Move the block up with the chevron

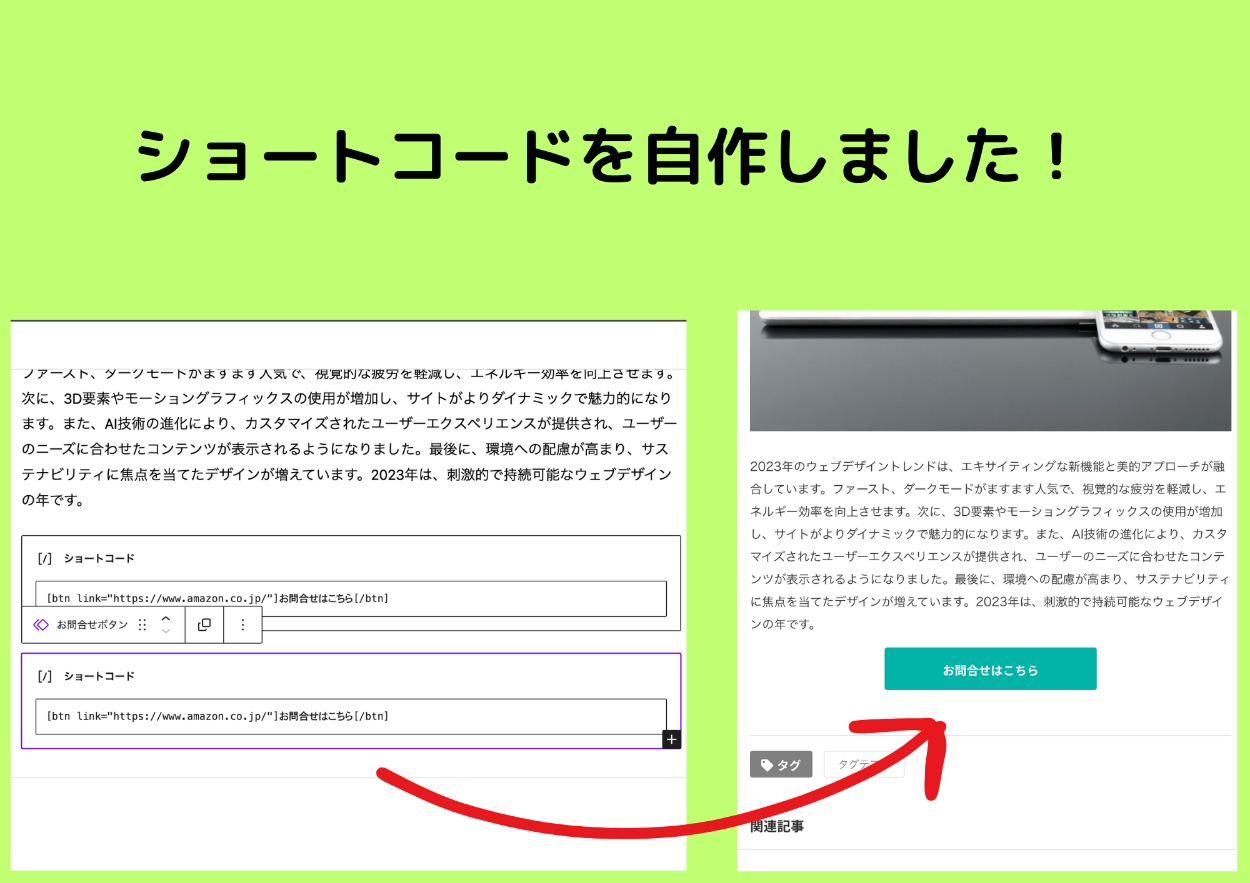166,618
